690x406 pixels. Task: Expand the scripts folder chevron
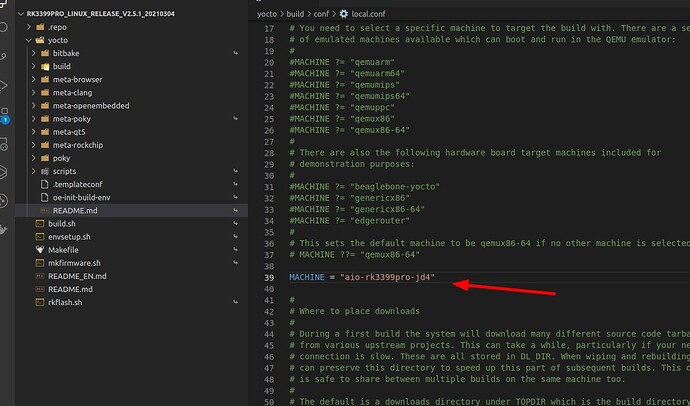pos(33,171)
